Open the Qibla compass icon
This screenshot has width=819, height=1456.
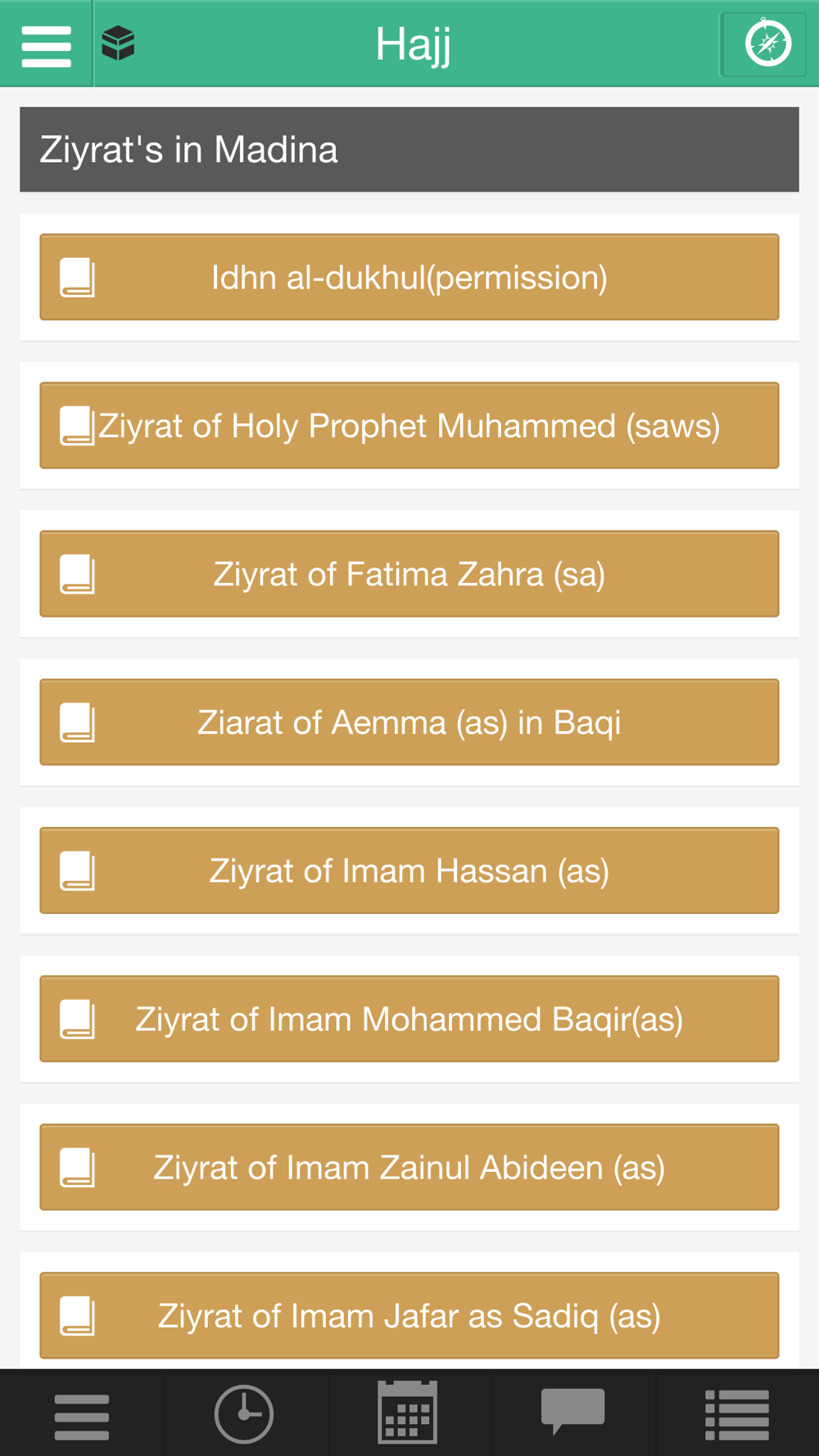(767, 44)
